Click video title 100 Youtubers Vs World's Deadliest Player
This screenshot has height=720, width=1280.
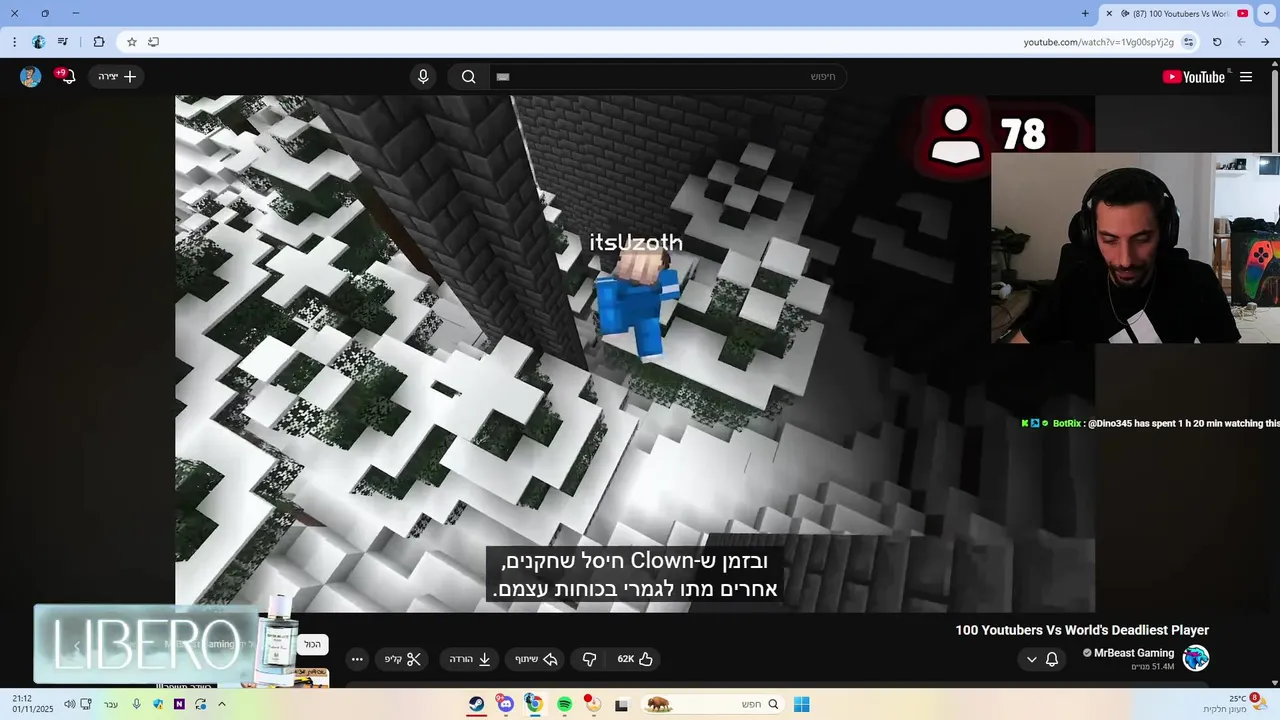[x=1082, y=630]
